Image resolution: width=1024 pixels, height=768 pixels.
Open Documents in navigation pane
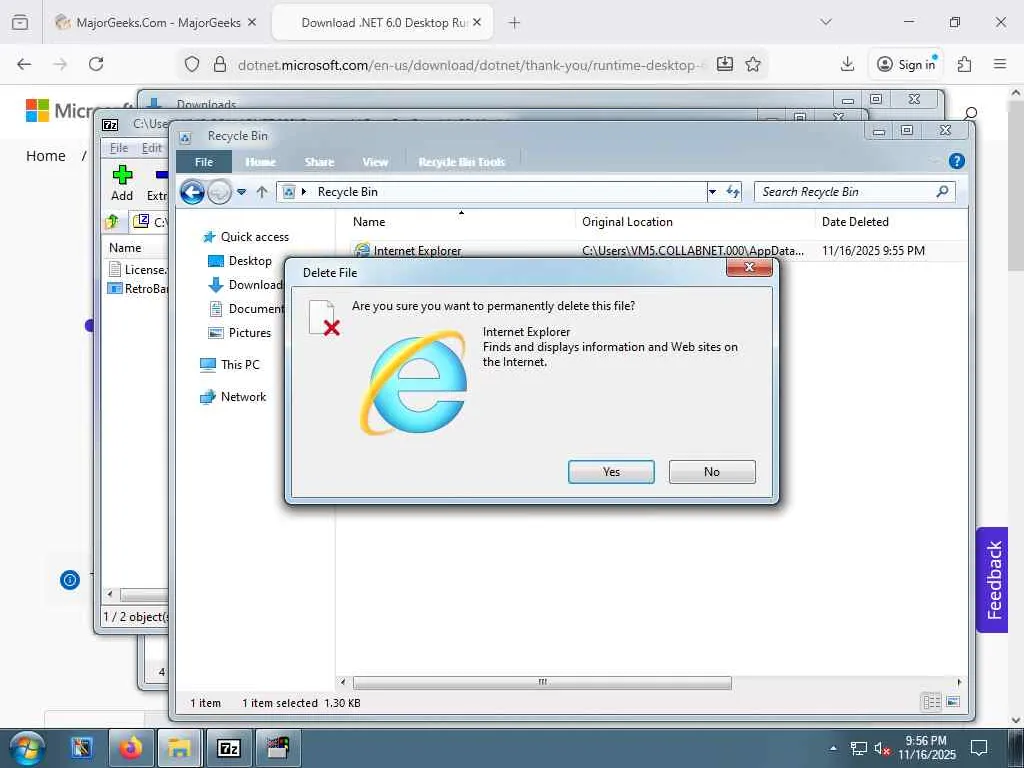coord(246,309)
